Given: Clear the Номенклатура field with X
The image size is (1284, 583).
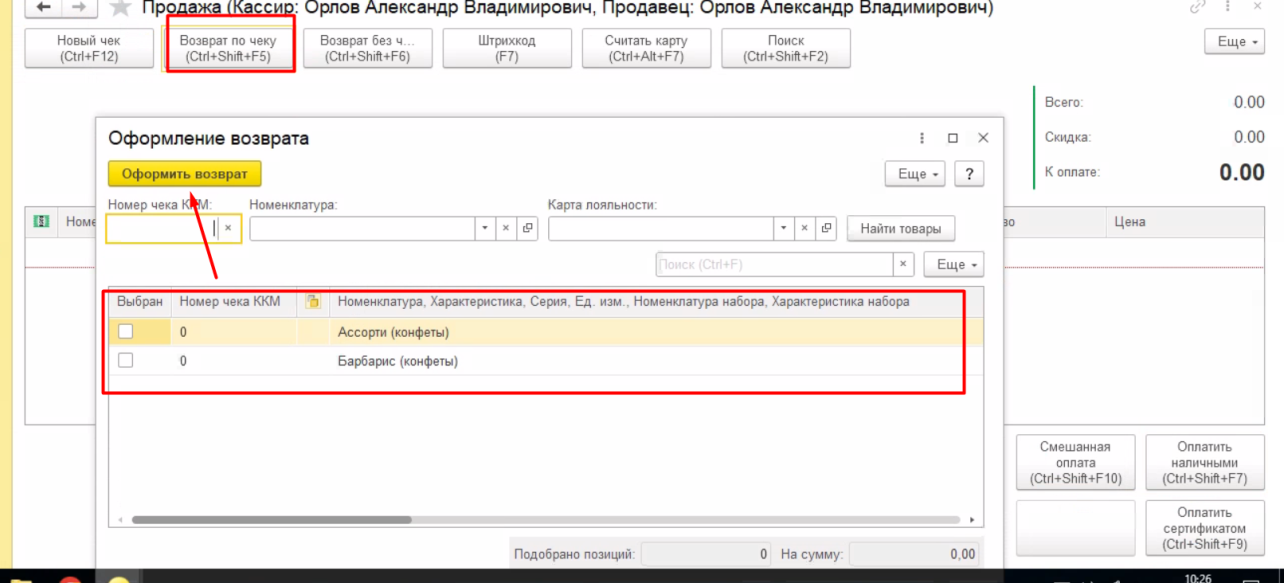Looking at the screenshot, I should pos(506,229).
